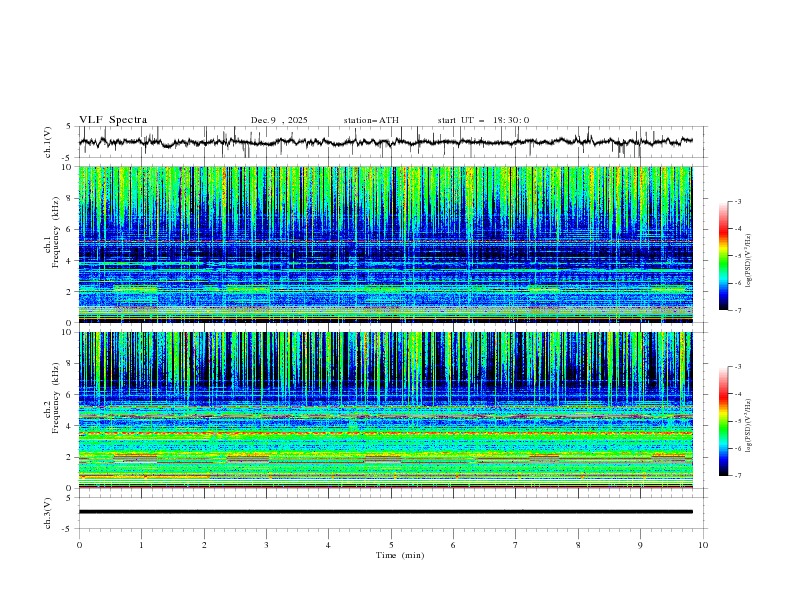Click the 10 minute tick on time axis
The height and width of the screenshot is (612, 792).
coord(703,544)
